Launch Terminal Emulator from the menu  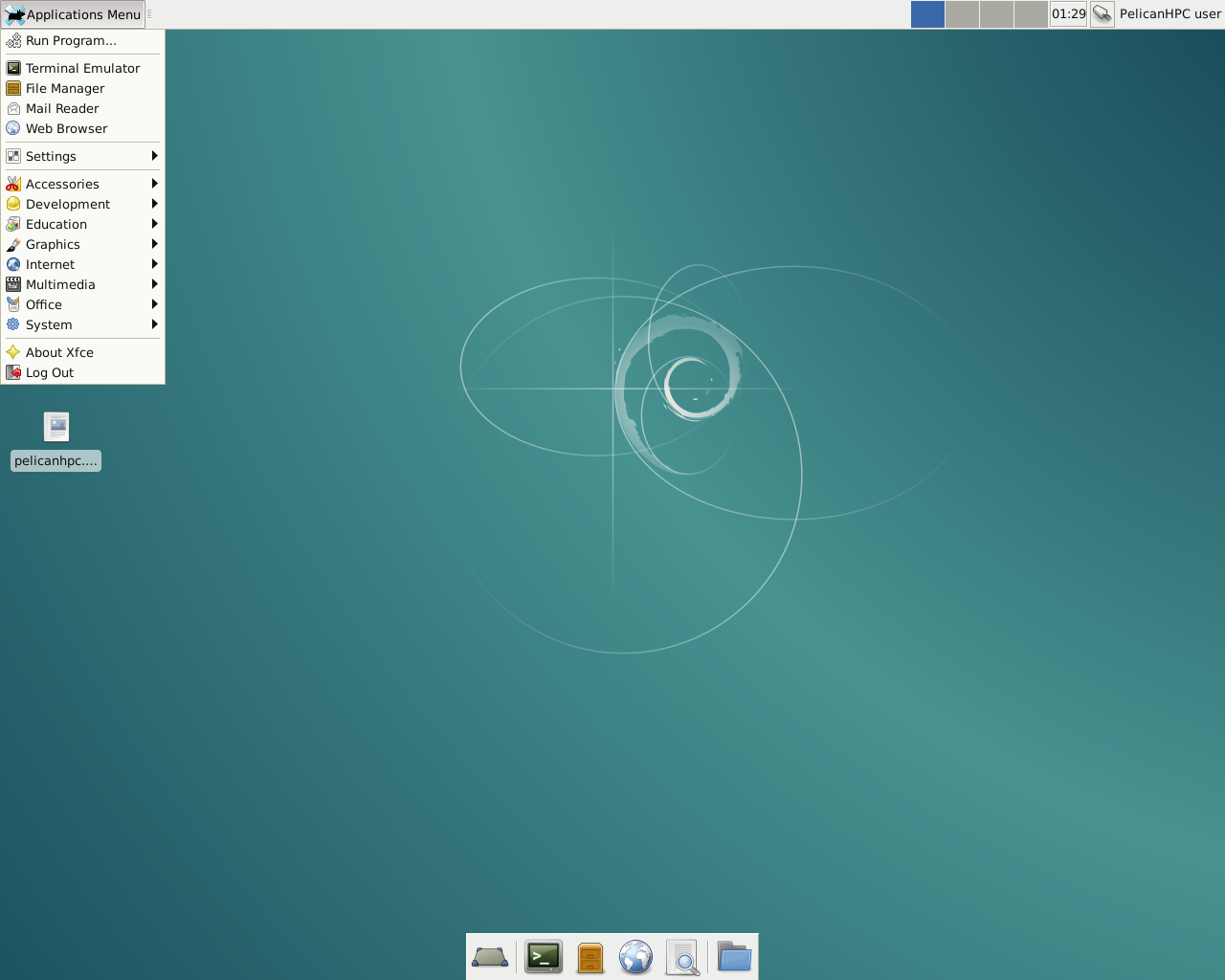[82, 68]
